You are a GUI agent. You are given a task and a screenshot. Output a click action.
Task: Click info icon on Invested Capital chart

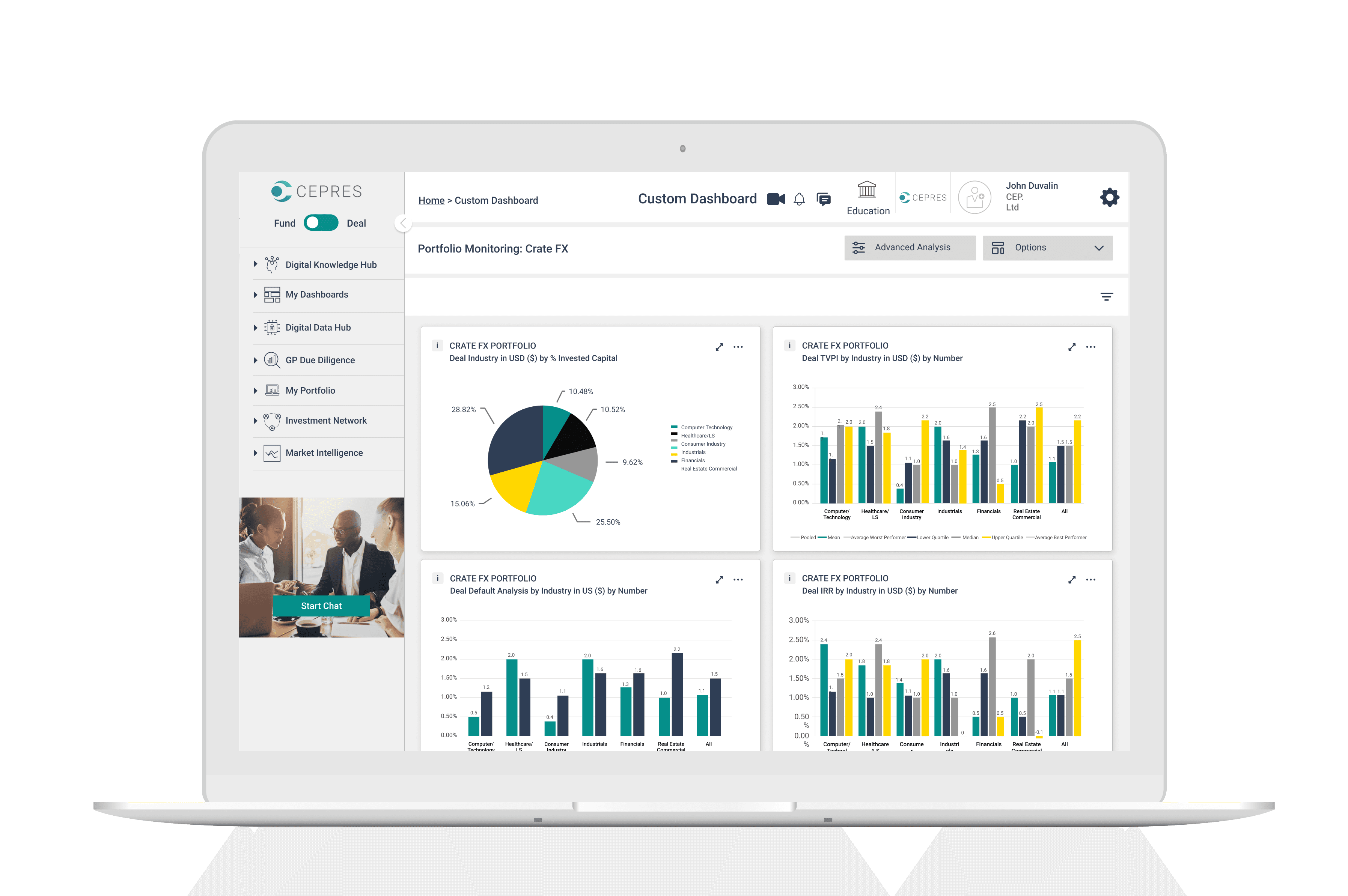(437, 345)
